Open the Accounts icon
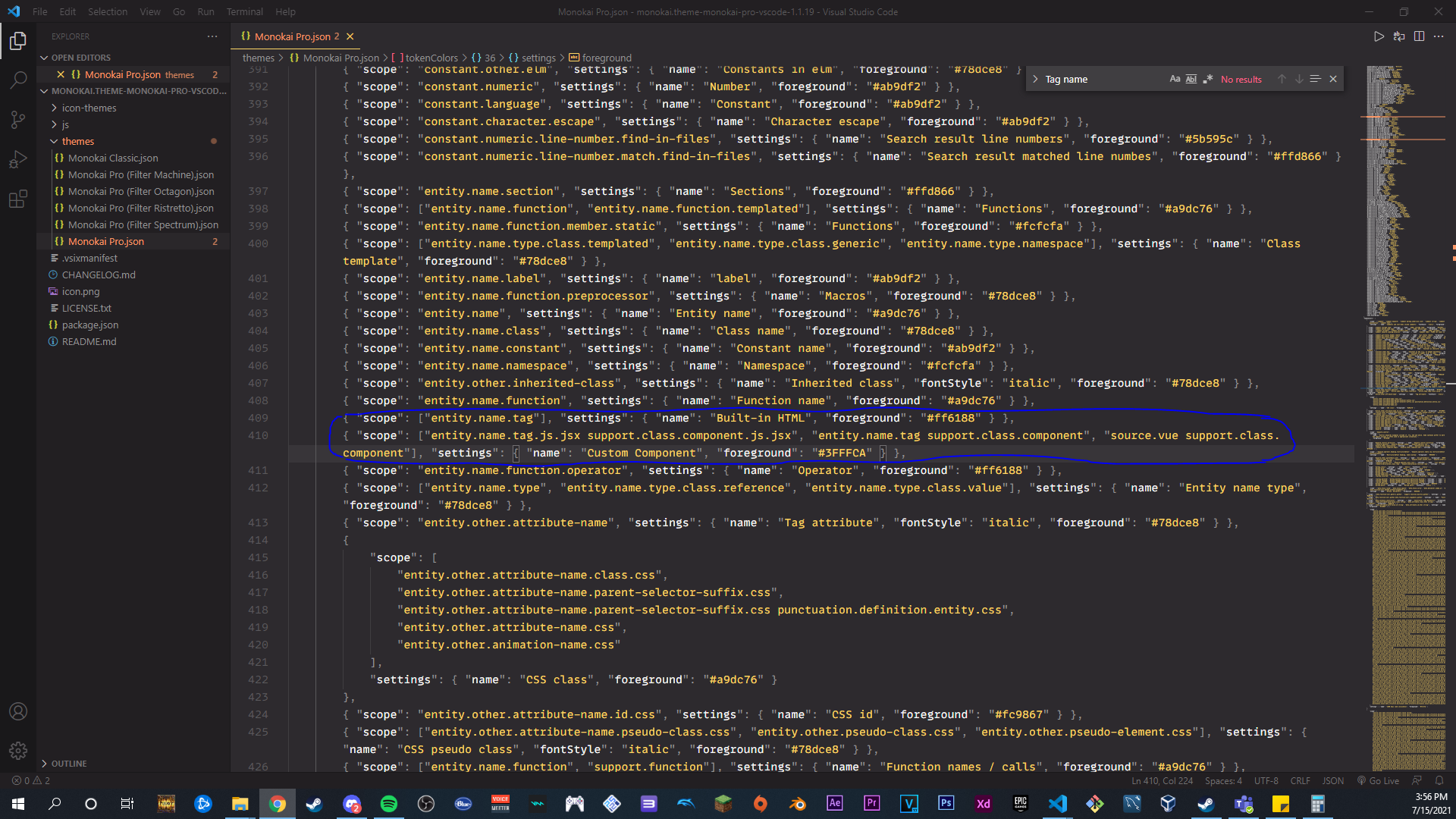Viewport: 1456px width, 819px height. pyautogui.click(x=18, y=711)
